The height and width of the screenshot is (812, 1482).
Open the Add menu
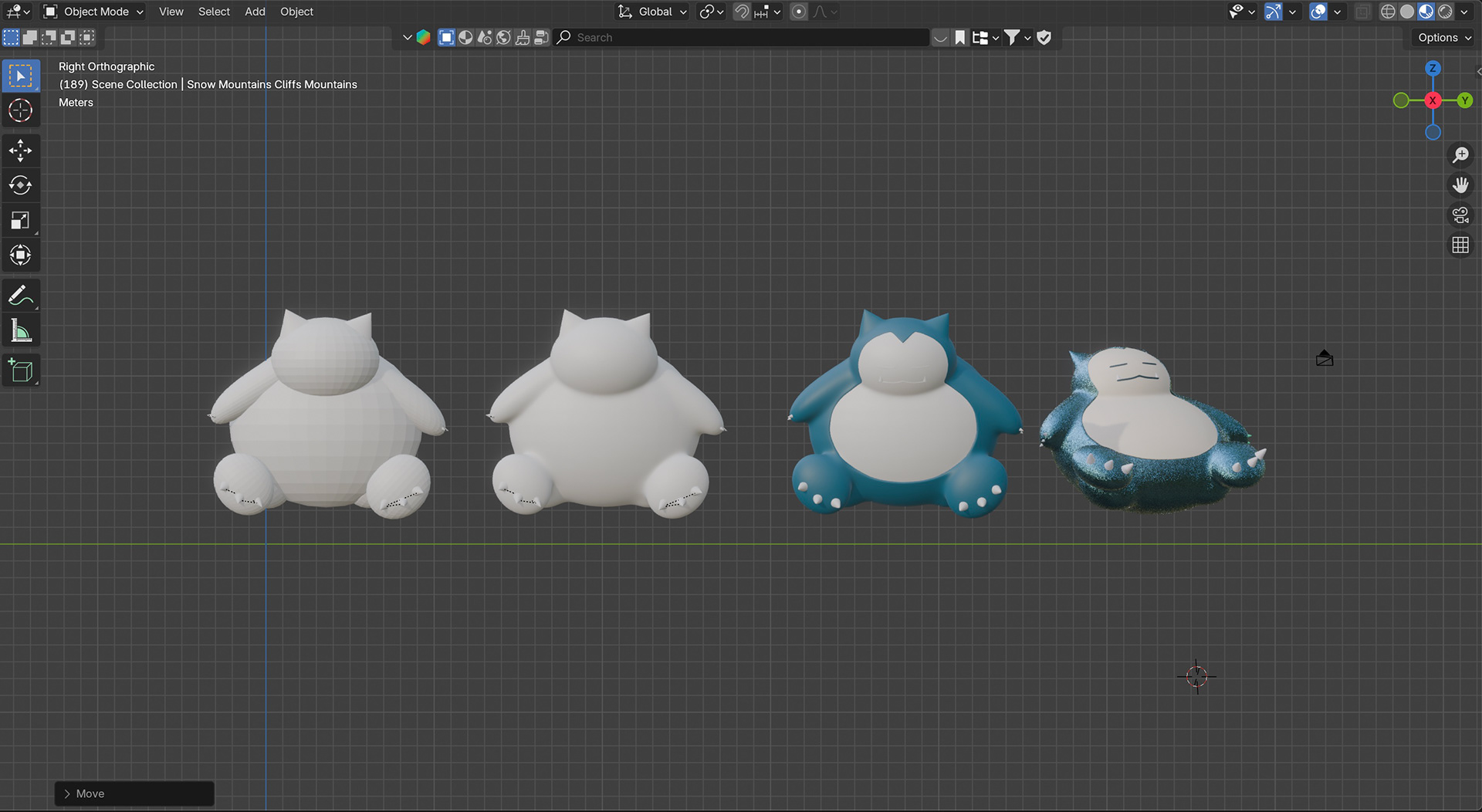coord(255,12)
